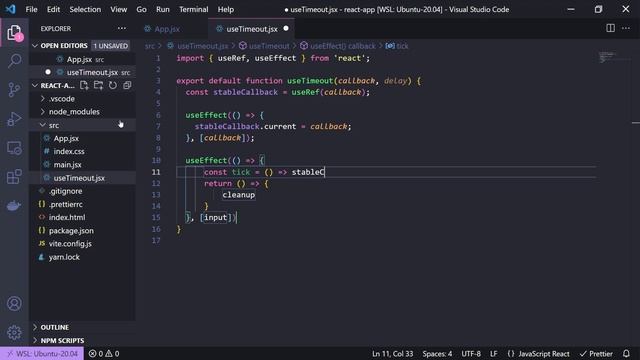This screenshot has height=360, width=640.
Task: Open package.json file in explorer
Action: click(x=71, y=231)
